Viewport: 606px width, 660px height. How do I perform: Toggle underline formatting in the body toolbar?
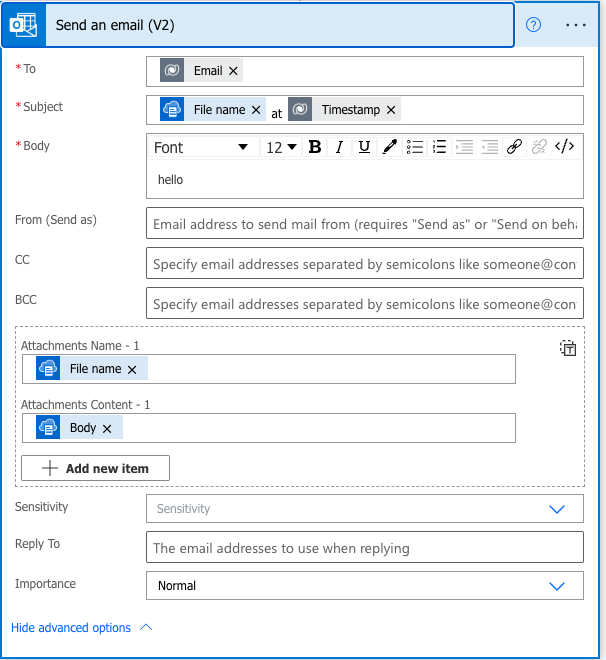pos(364,147)
